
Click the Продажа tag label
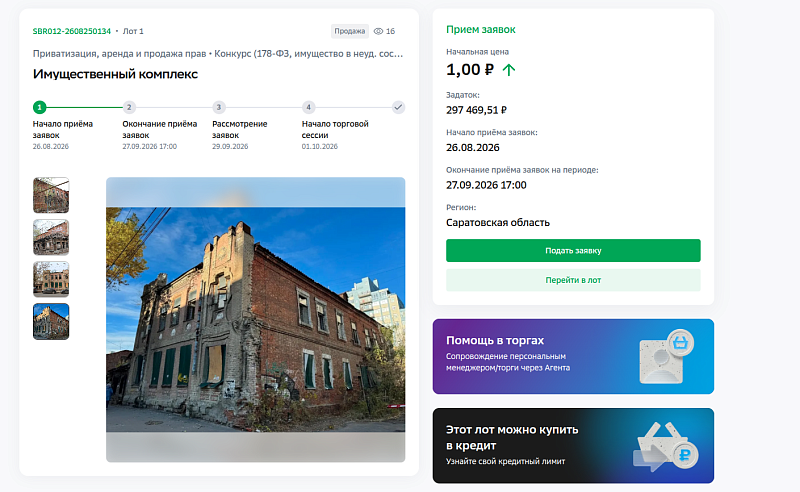click(349, 31)
